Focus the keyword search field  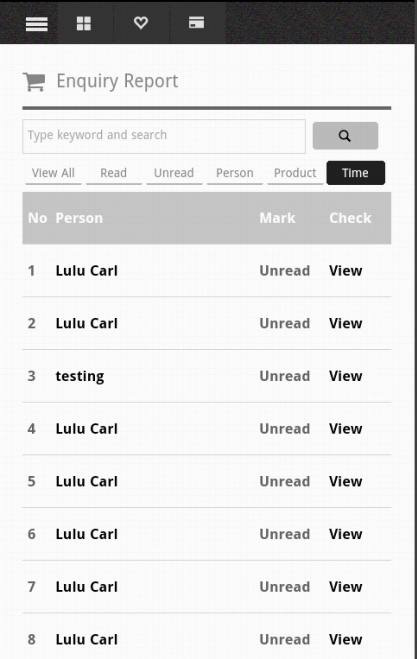tap(164, 136)
